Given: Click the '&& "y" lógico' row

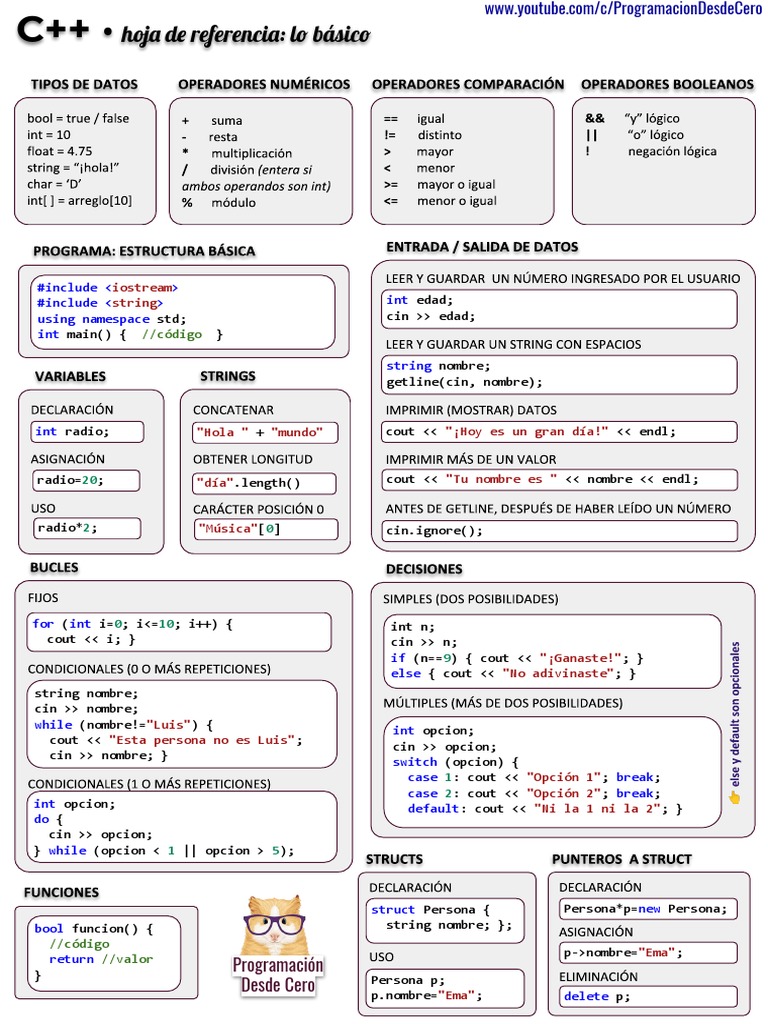Looking at the screenshot, I should (x=632, y=118).
